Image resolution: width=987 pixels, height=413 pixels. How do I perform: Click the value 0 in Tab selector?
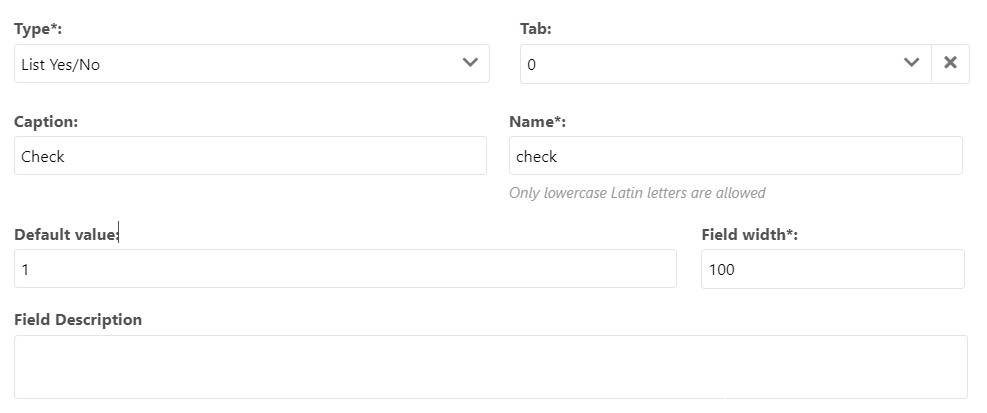(x=532, y=64)
